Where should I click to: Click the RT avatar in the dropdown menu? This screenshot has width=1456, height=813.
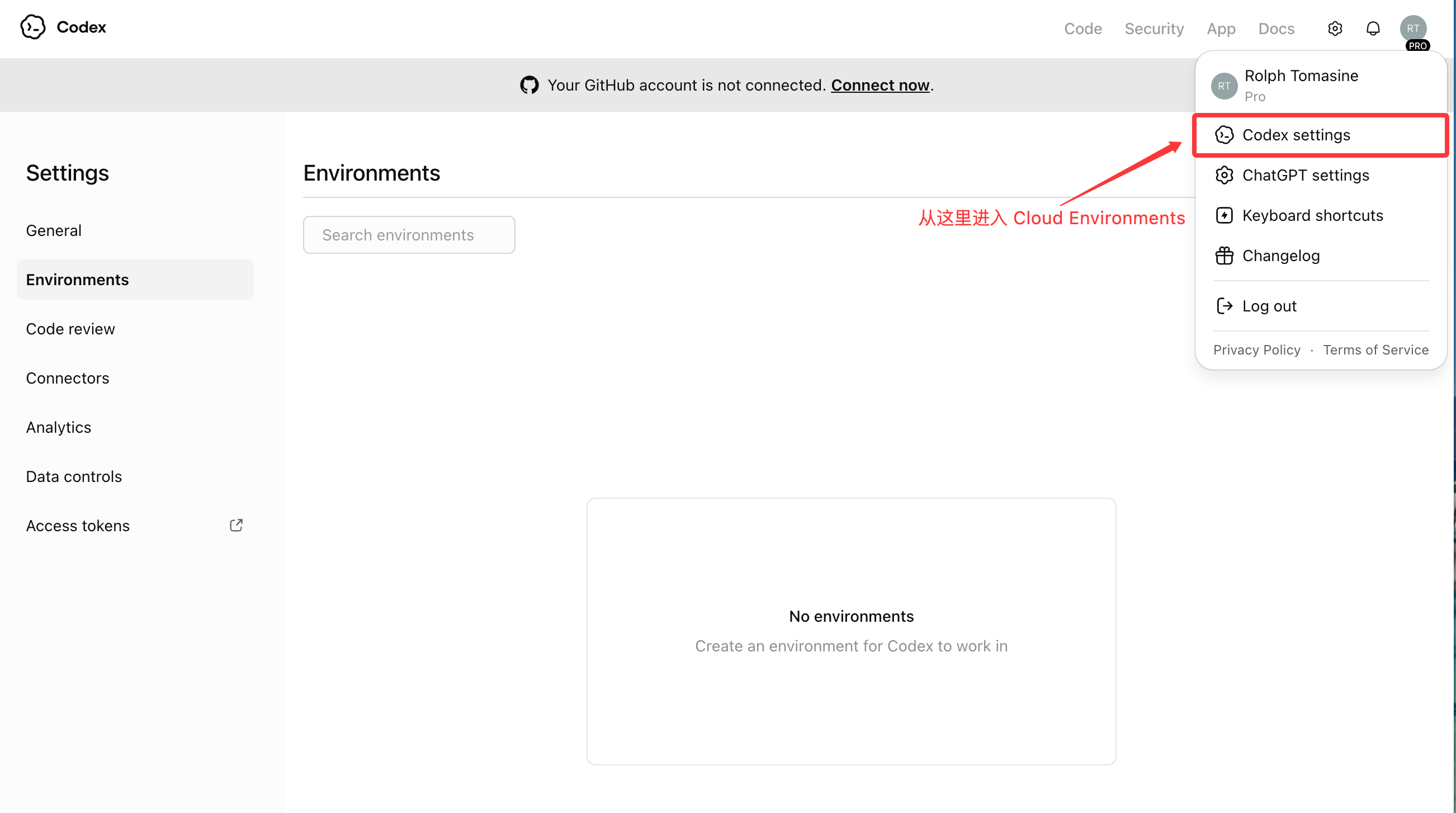pyautogui.click(x=1225, y=86)
